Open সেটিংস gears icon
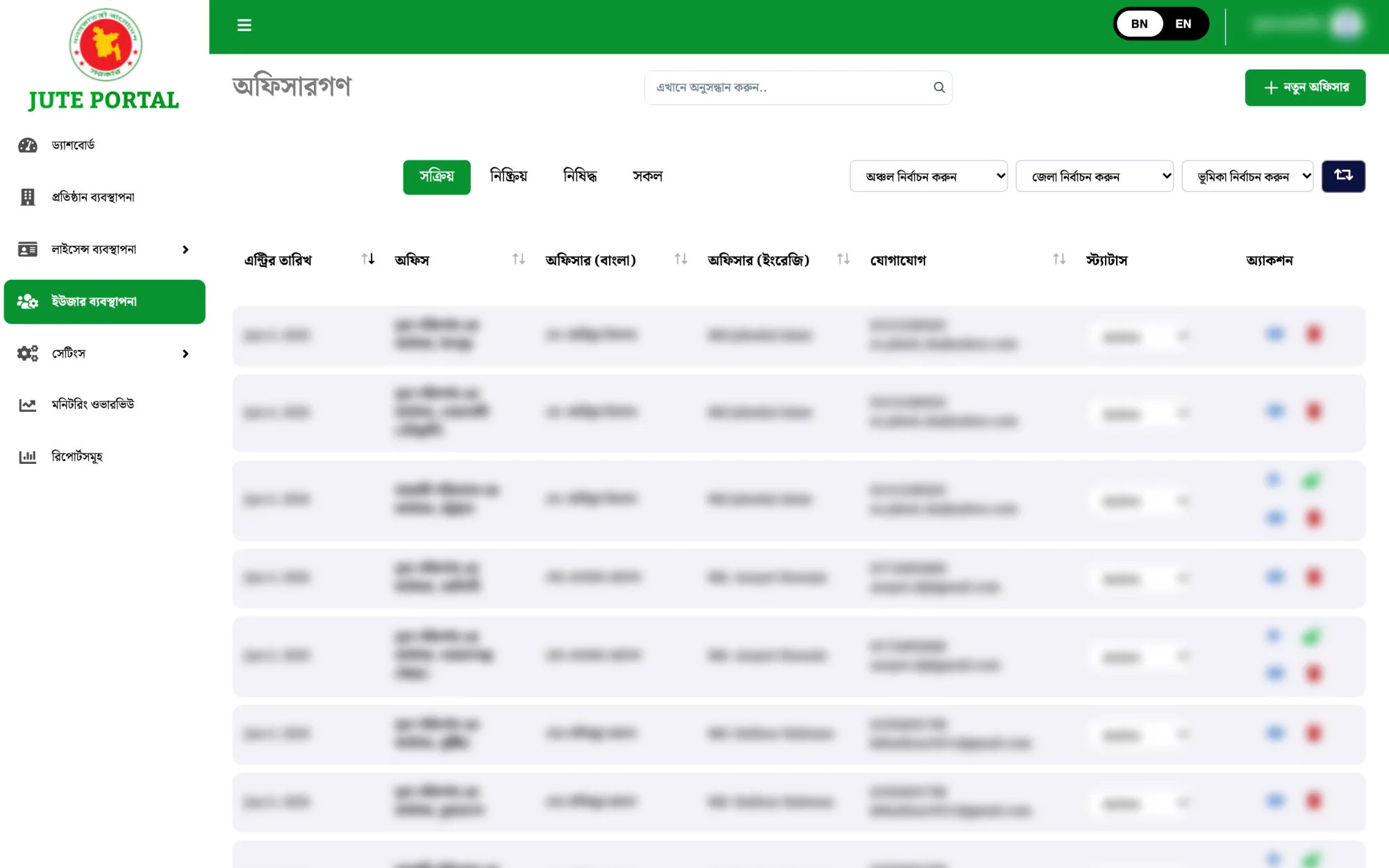The width and height of the screenshot is (1389, 868). 28,353
